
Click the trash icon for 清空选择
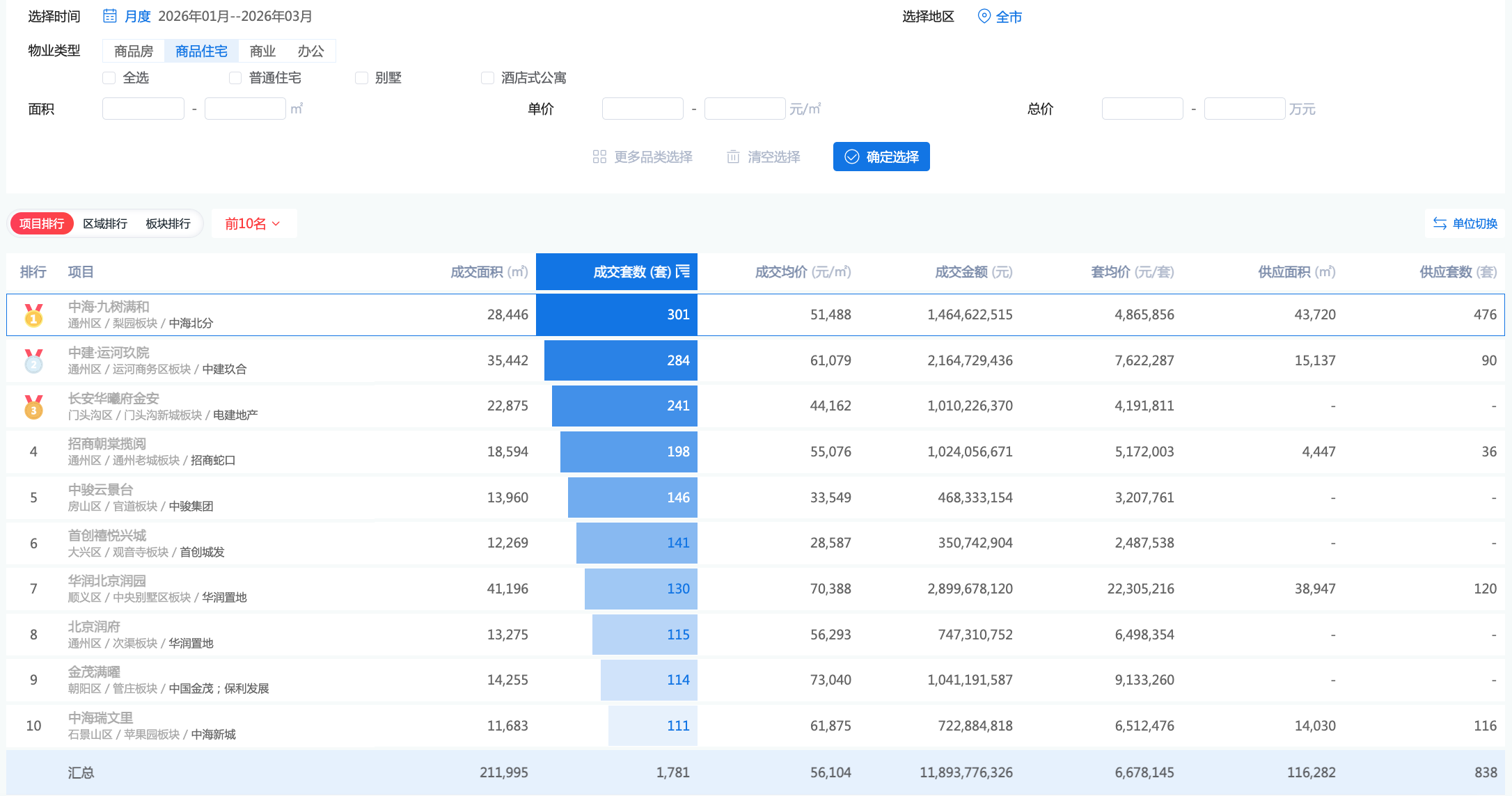click(x=733, y=157)
